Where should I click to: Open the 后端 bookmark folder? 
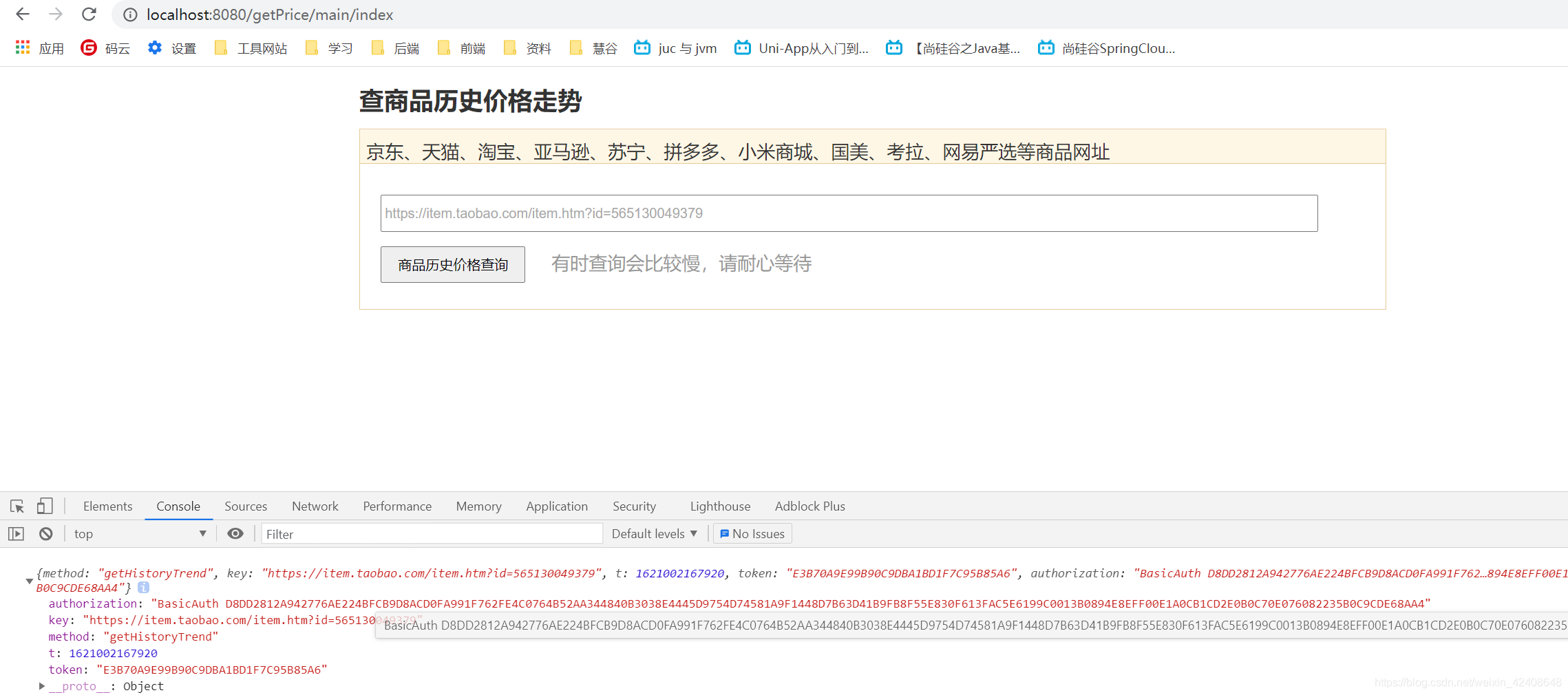pos(395,48)
